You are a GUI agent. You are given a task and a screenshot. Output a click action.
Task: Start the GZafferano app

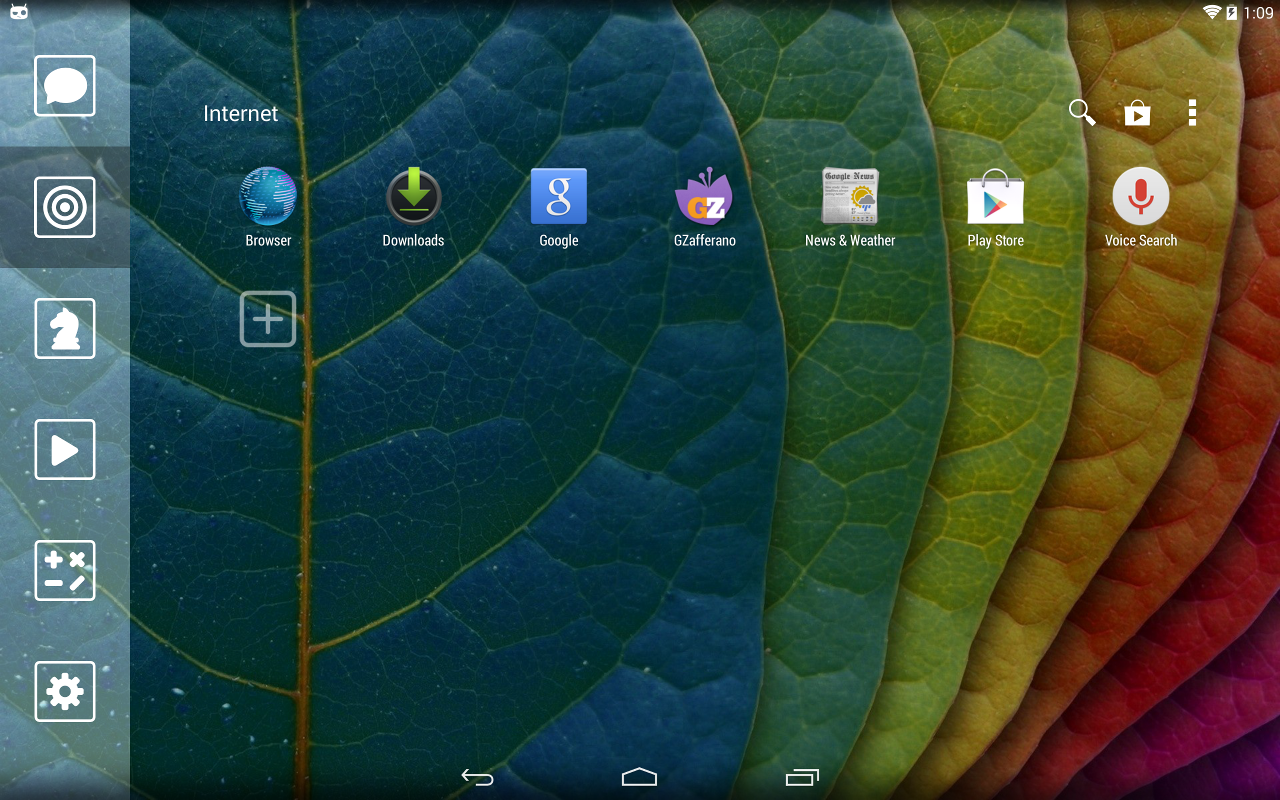[x=704, y=196]
